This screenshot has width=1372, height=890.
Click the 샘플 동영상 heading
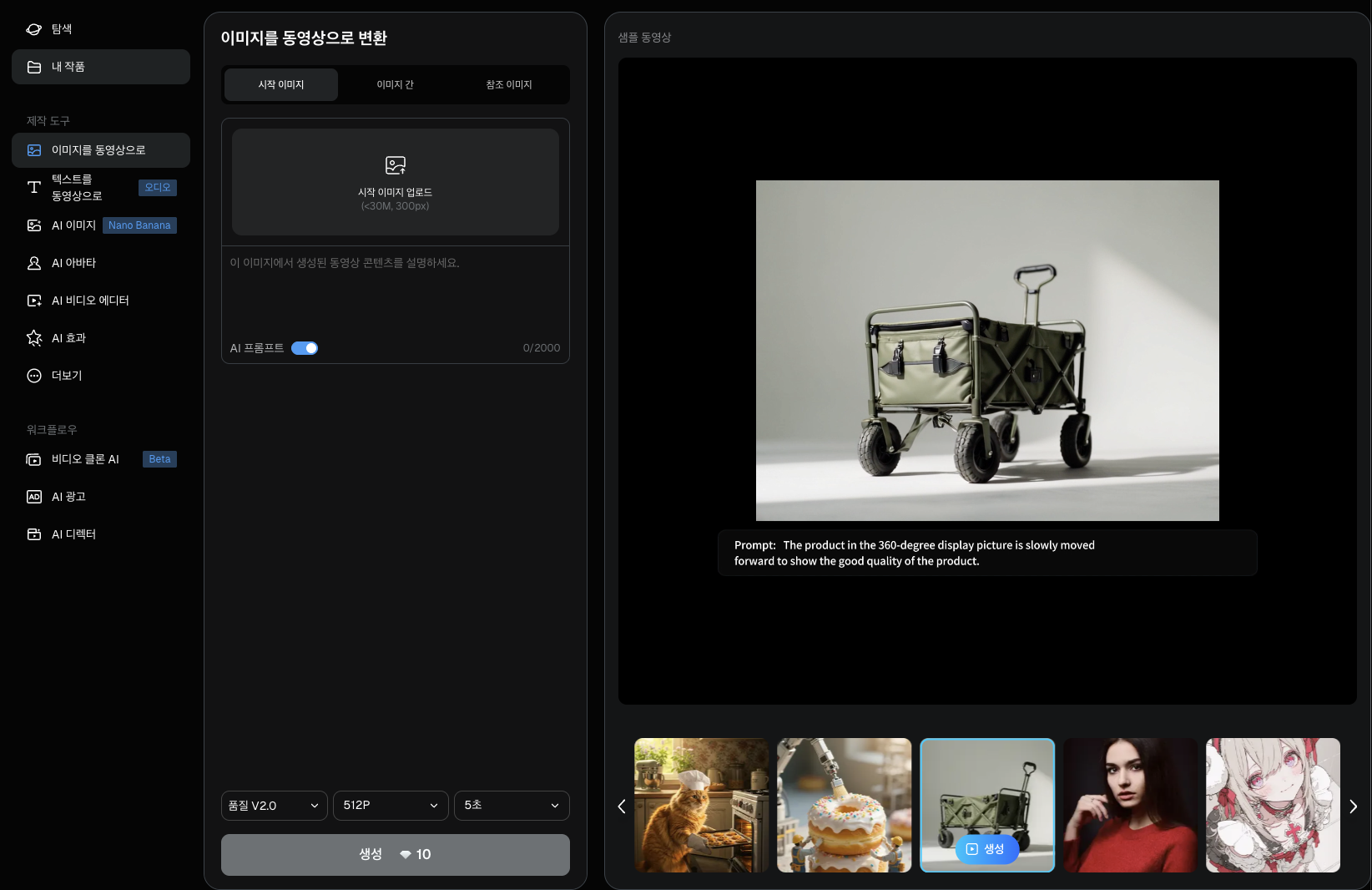pos(644,38)
